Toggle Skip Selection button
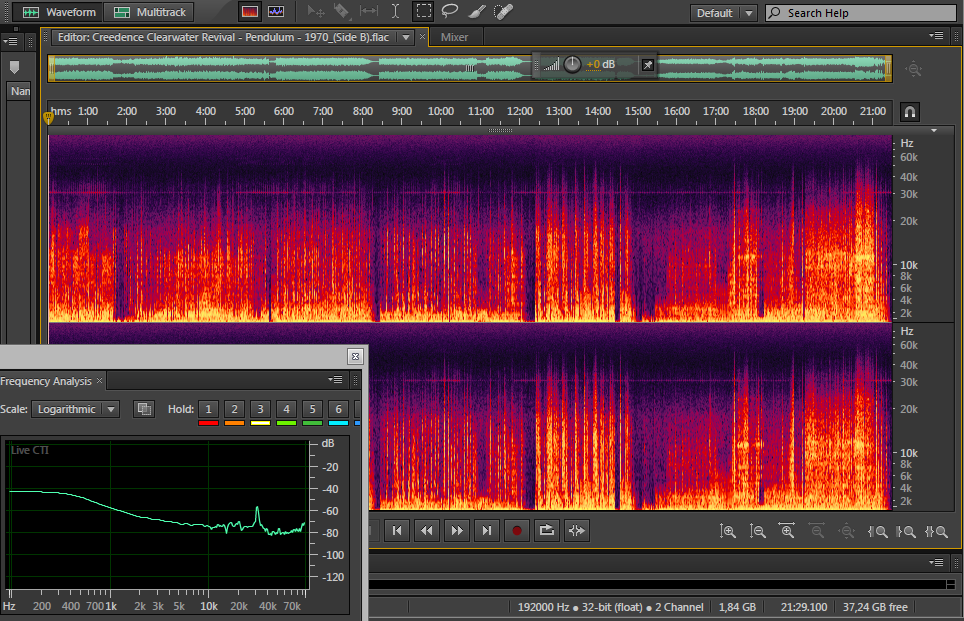Screen dimensions: 964x621 577,531
